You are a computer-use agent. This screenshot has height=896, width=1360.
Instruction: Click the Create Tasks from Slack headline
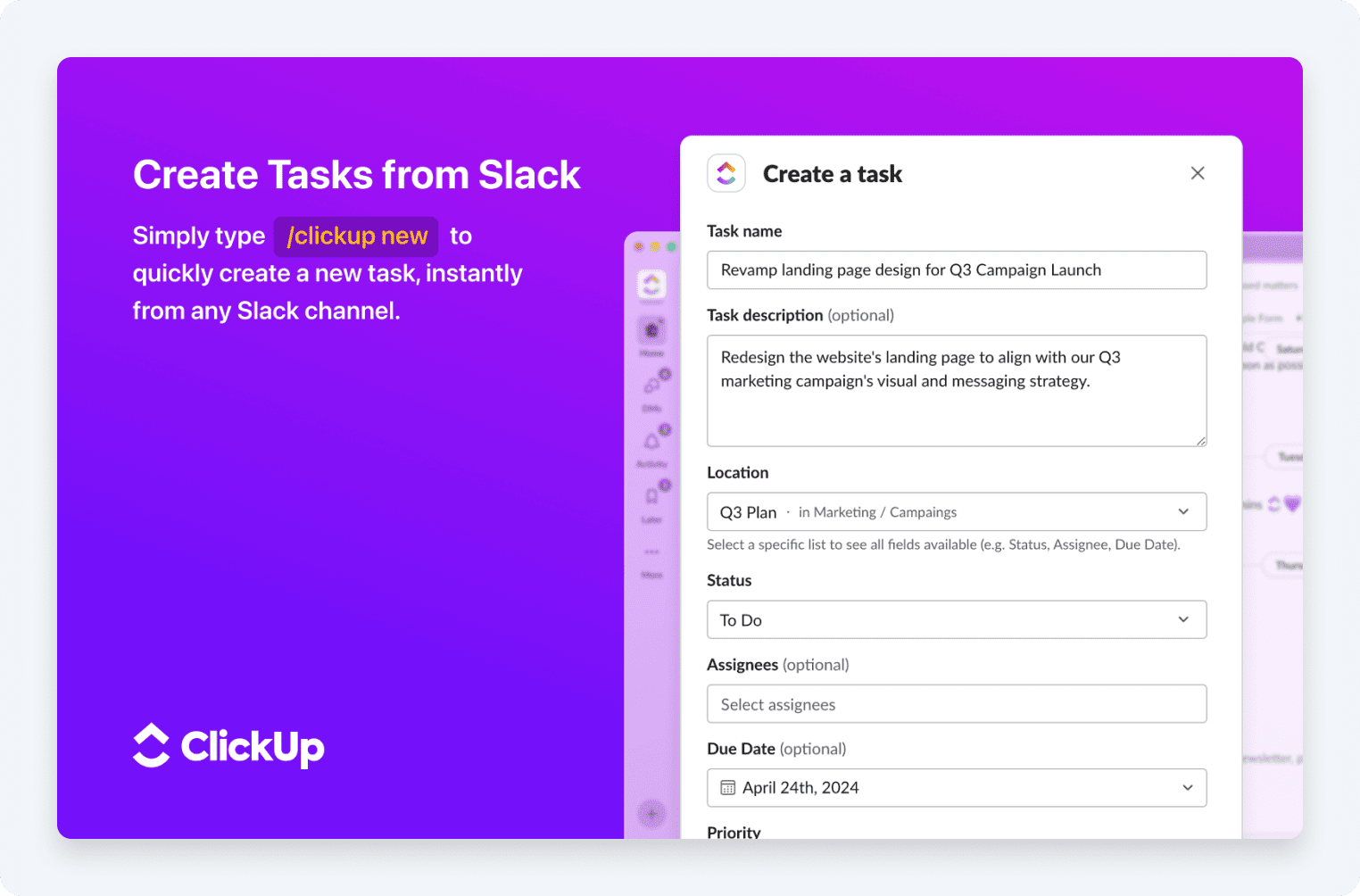tap(357, 175)
